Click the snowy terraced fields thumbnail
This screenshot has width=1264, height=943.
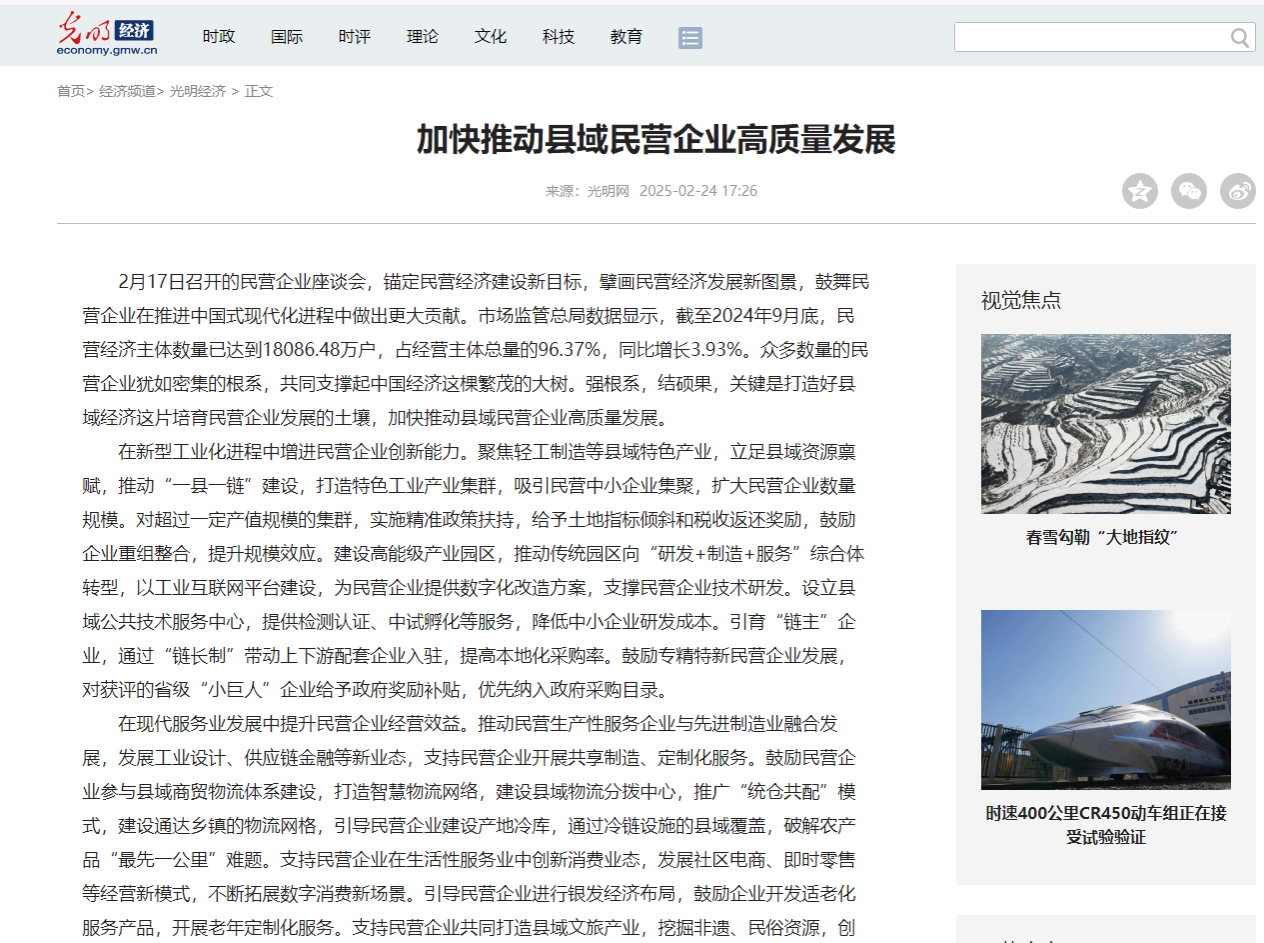(x=1105, y=422)
